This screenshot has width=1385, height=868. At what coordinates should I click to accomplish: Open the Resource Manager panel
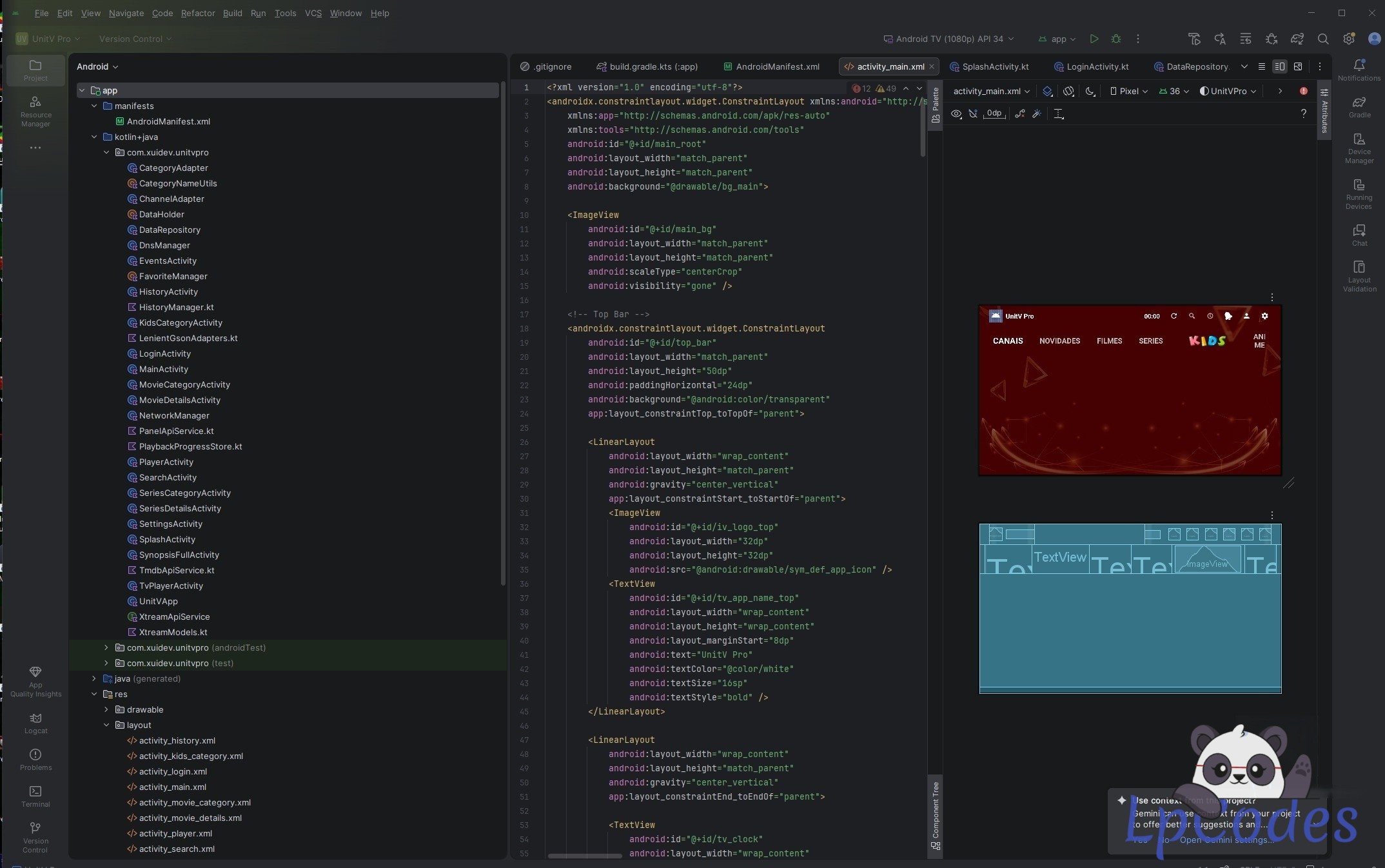35,112
